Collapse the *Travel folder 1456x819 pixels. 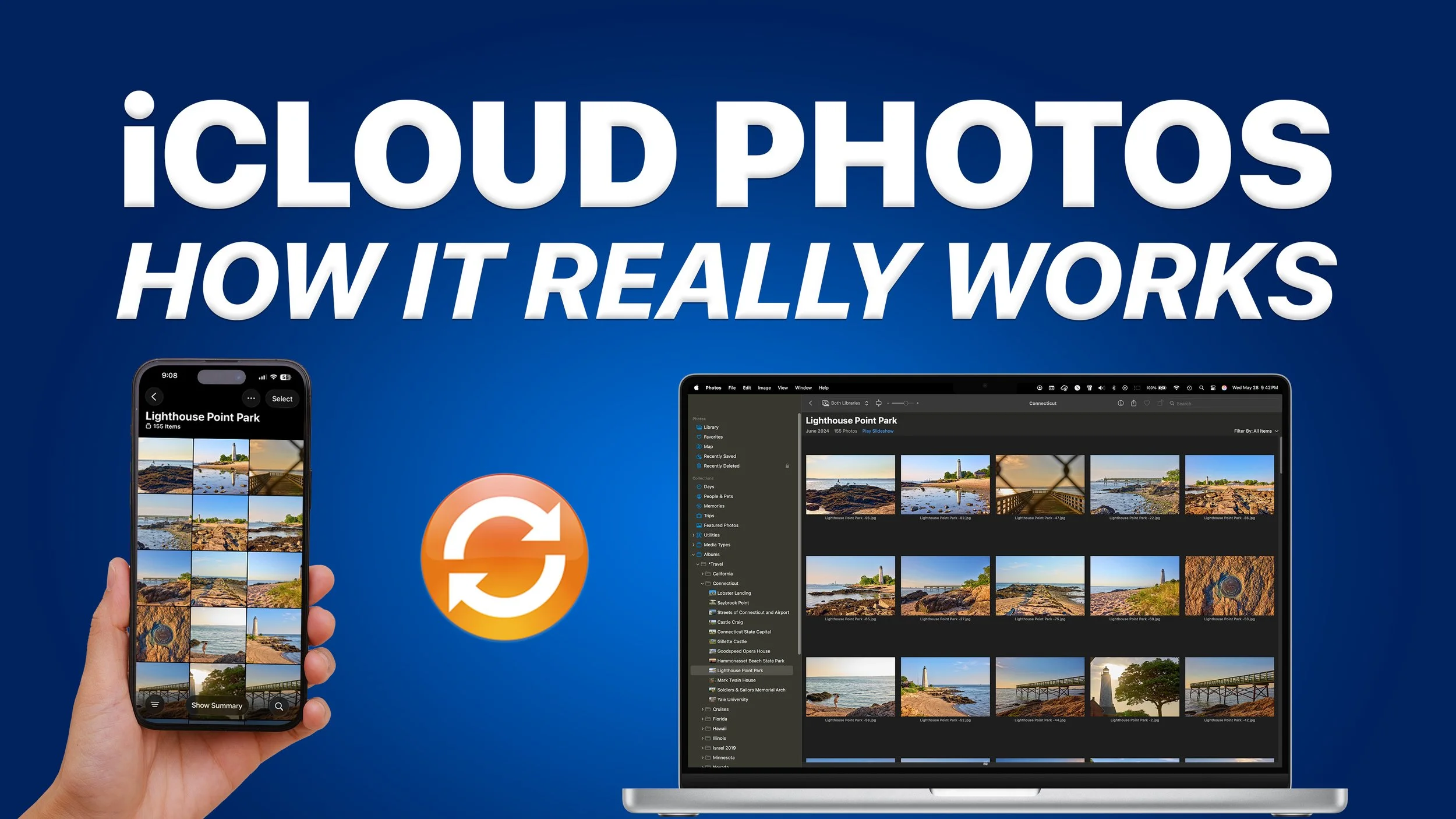[x=698, y=564]
